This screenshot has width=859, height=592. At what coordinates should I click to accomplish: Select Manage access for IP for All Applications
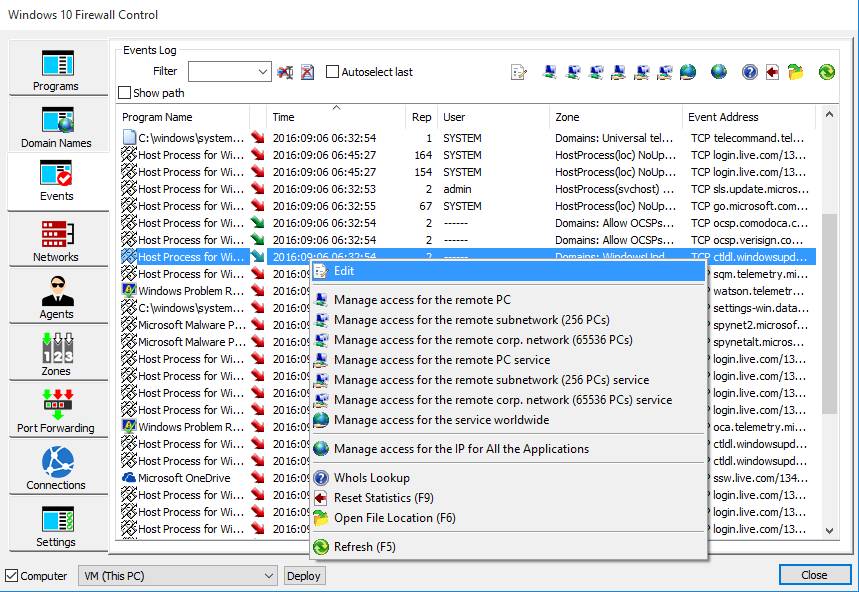(508, 449)
